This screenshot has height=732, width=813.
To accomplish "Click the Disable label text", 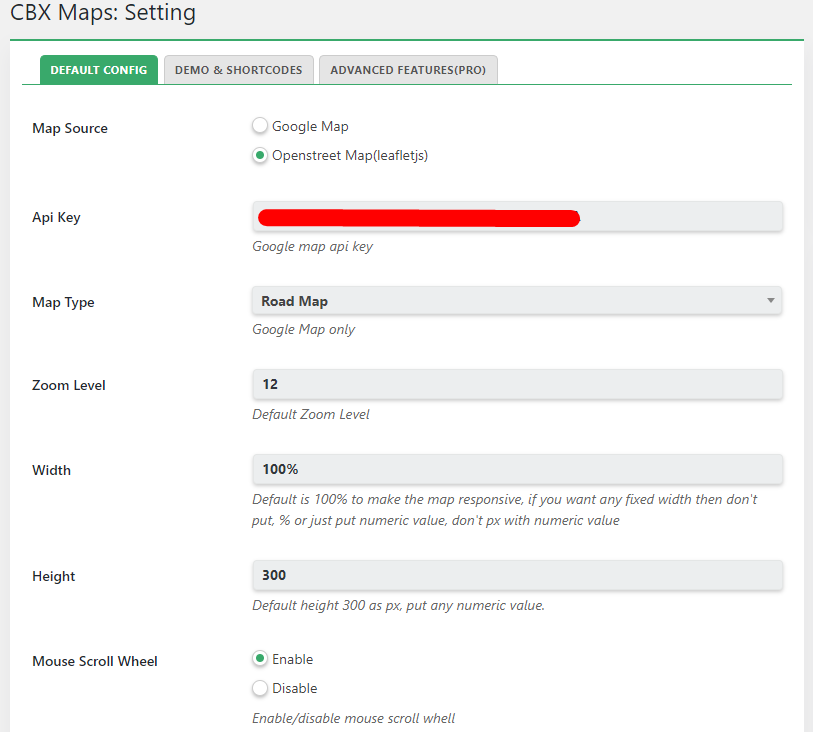I will pos(295,688).
